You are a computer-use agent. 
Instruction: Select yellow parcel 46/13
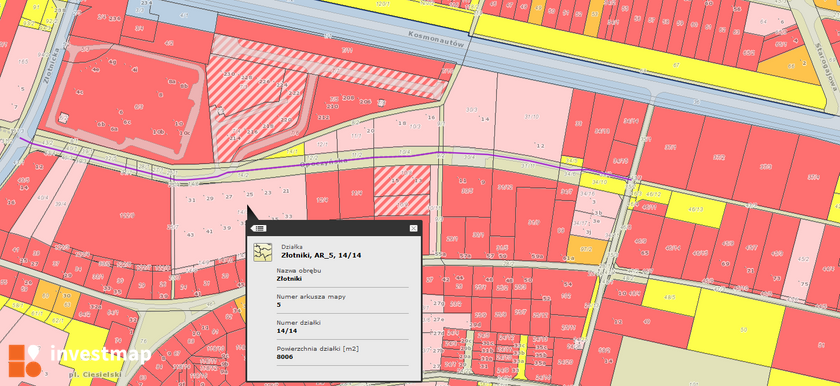pos(696,209)
